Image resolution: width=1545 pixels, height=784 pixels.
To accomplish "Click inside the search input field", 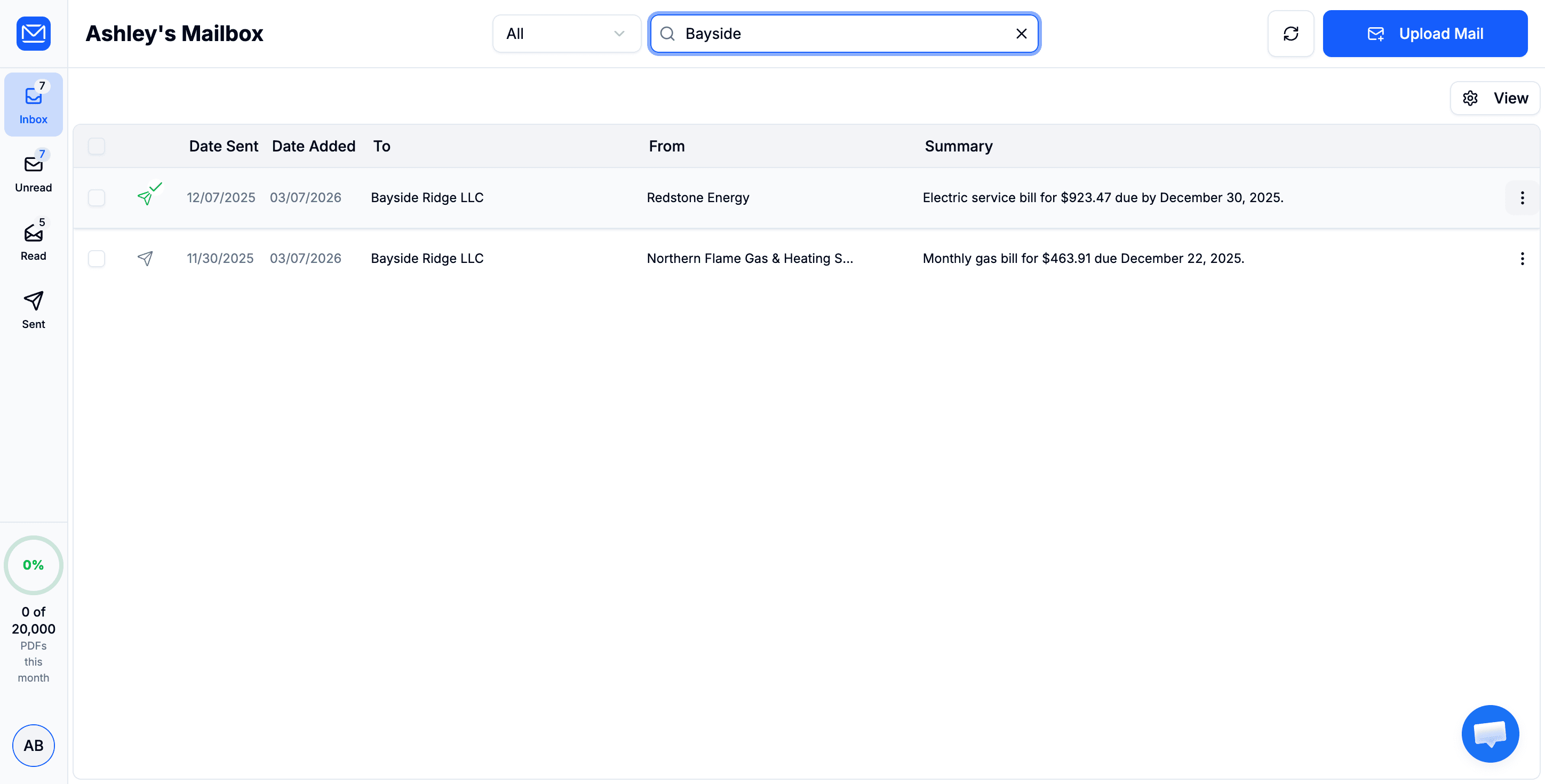I will [840, 33].
